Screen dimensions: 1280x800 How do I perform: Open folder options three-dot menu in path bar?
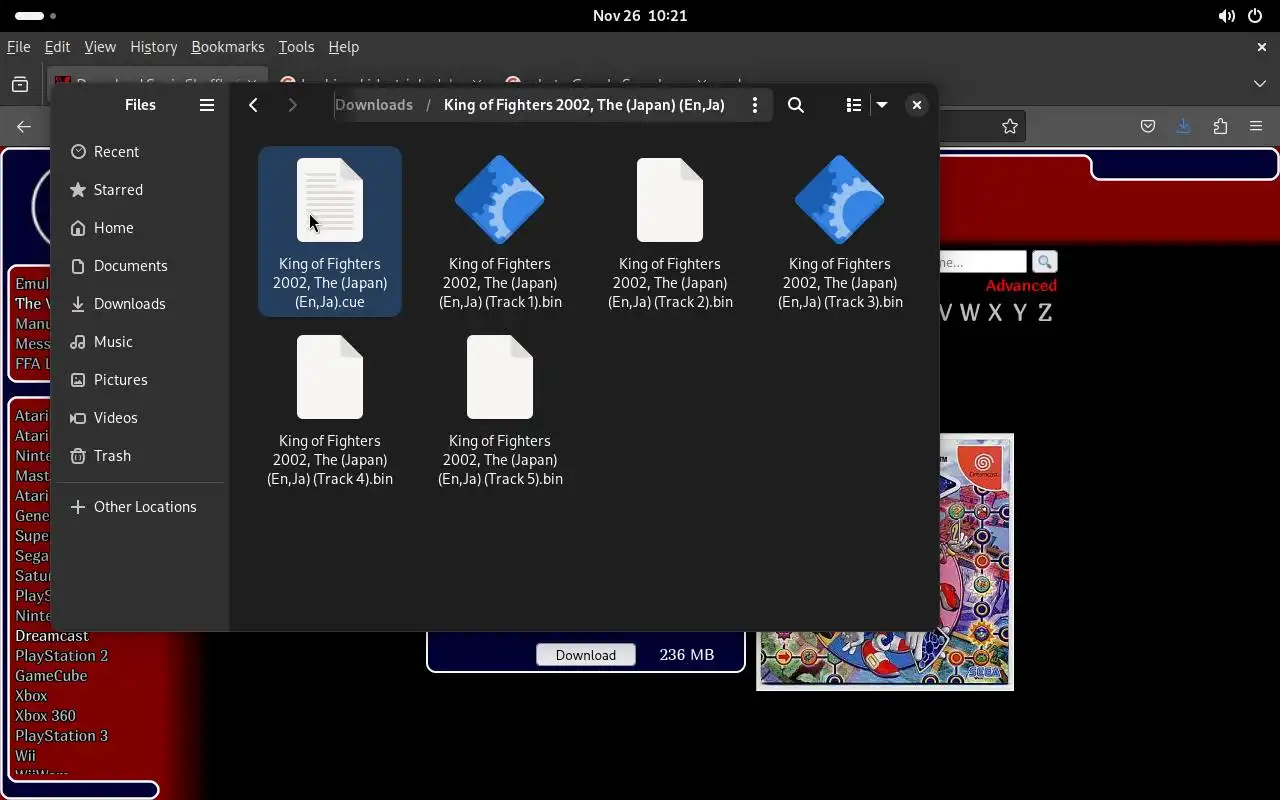point(755,105)
